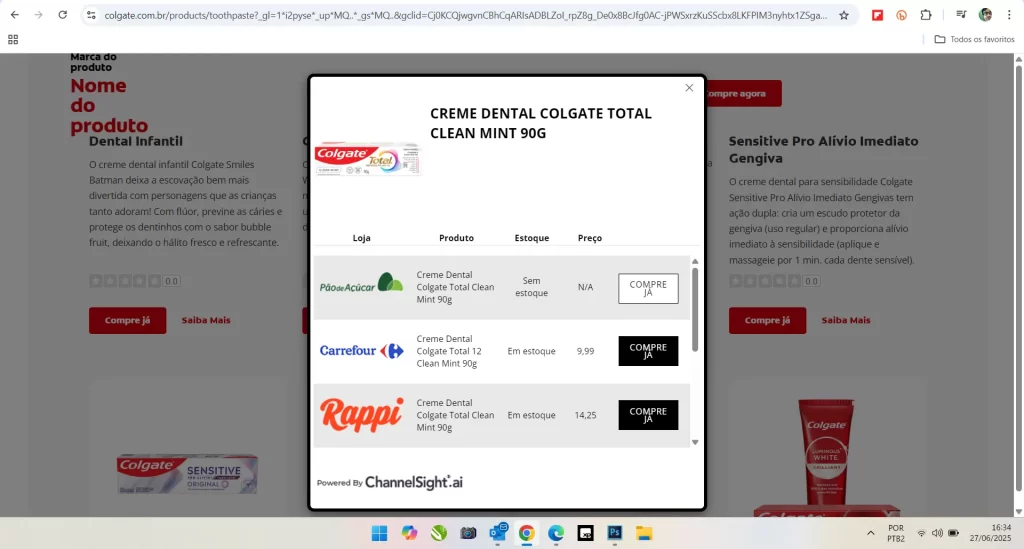Open the media control icon
The height and width of the screenshot is (549, 1024).
[x=961, y=14]
